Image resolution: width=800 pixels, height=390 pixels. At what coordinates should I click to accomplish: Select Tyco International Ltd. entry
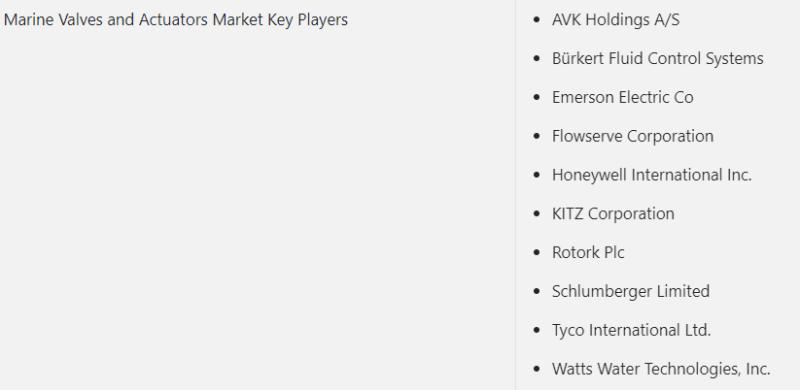pyautogui.click(x=631, y=330)
